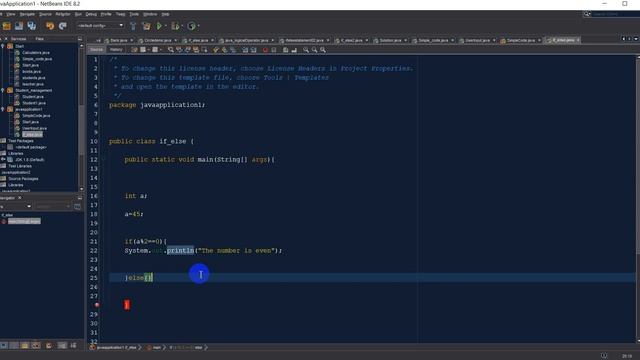
Task: Click the projects panel vertical scrollbar
Action: pos(82,116)
